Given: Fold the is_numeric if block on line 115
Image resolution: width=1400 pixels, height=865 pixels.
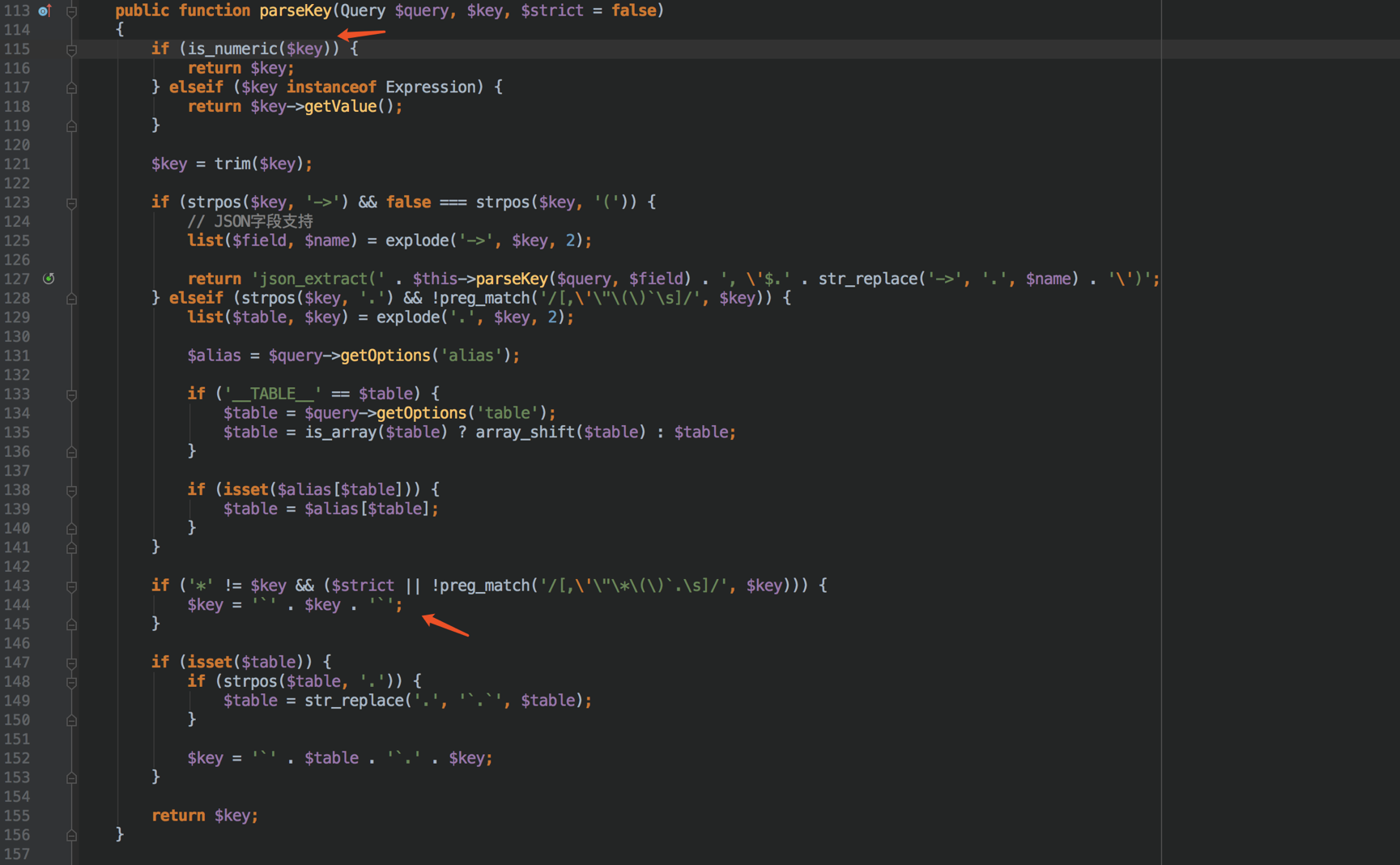Looking at the screenshot, I should tap(71, 49).
